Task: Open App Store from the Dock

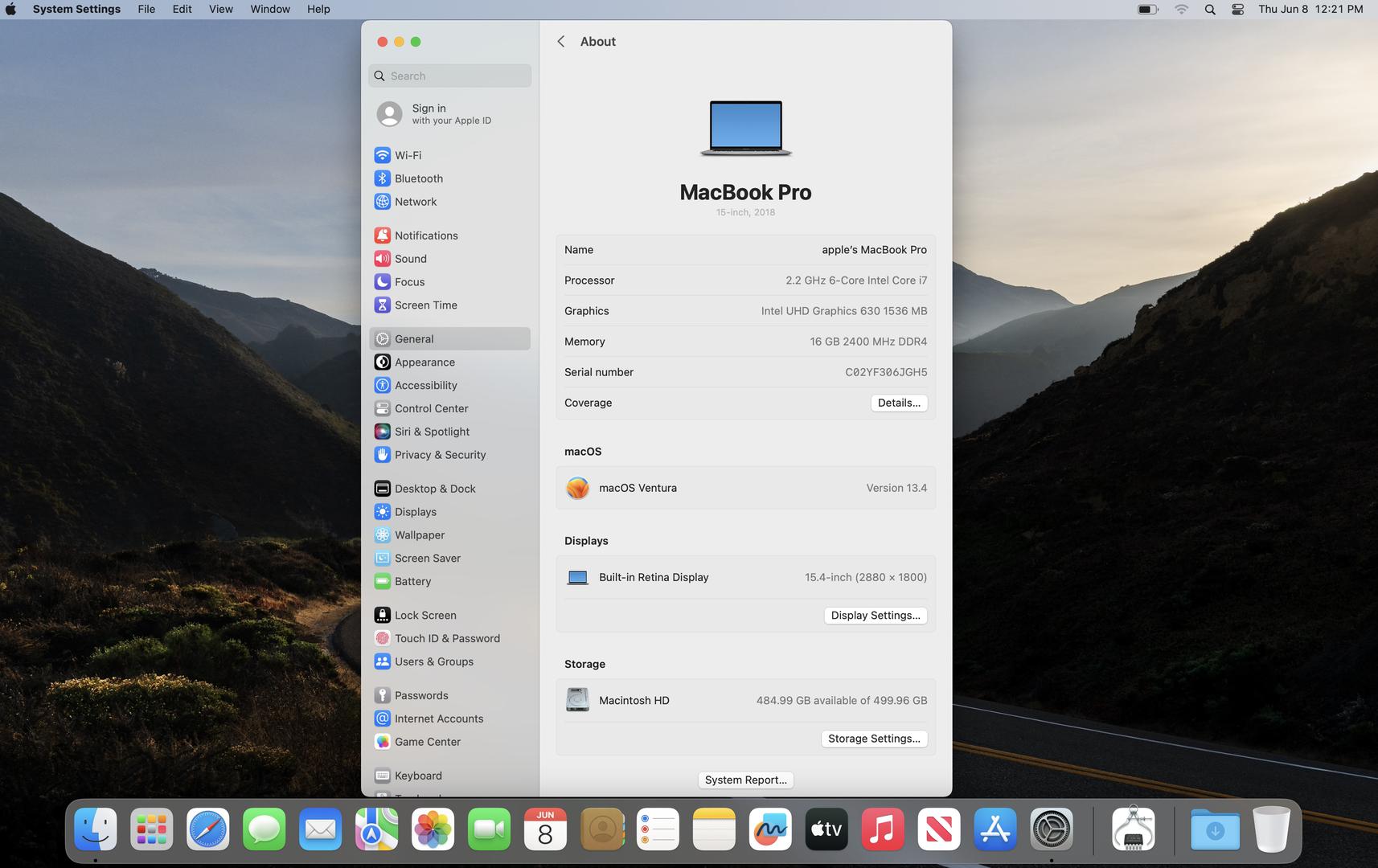Action: [x=995, y=829]
